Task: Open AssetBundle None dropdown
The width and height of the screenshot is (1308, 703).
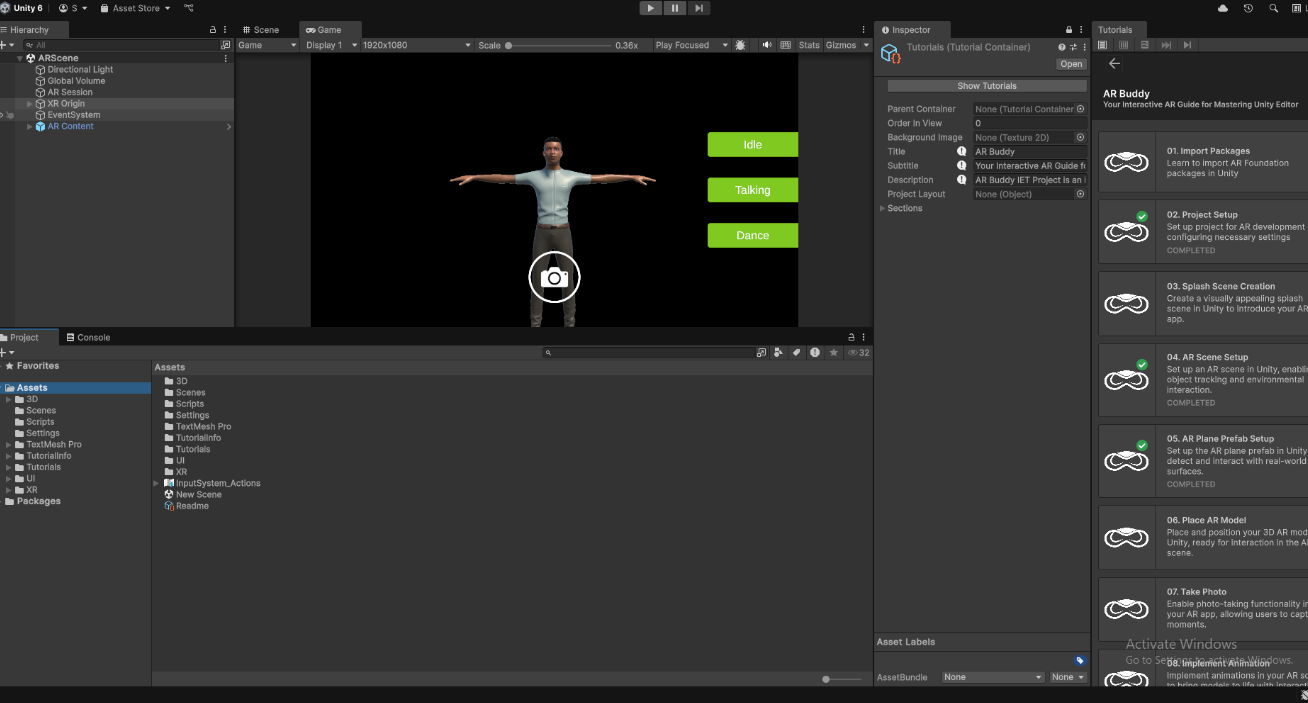Action: tap(993, 677)
